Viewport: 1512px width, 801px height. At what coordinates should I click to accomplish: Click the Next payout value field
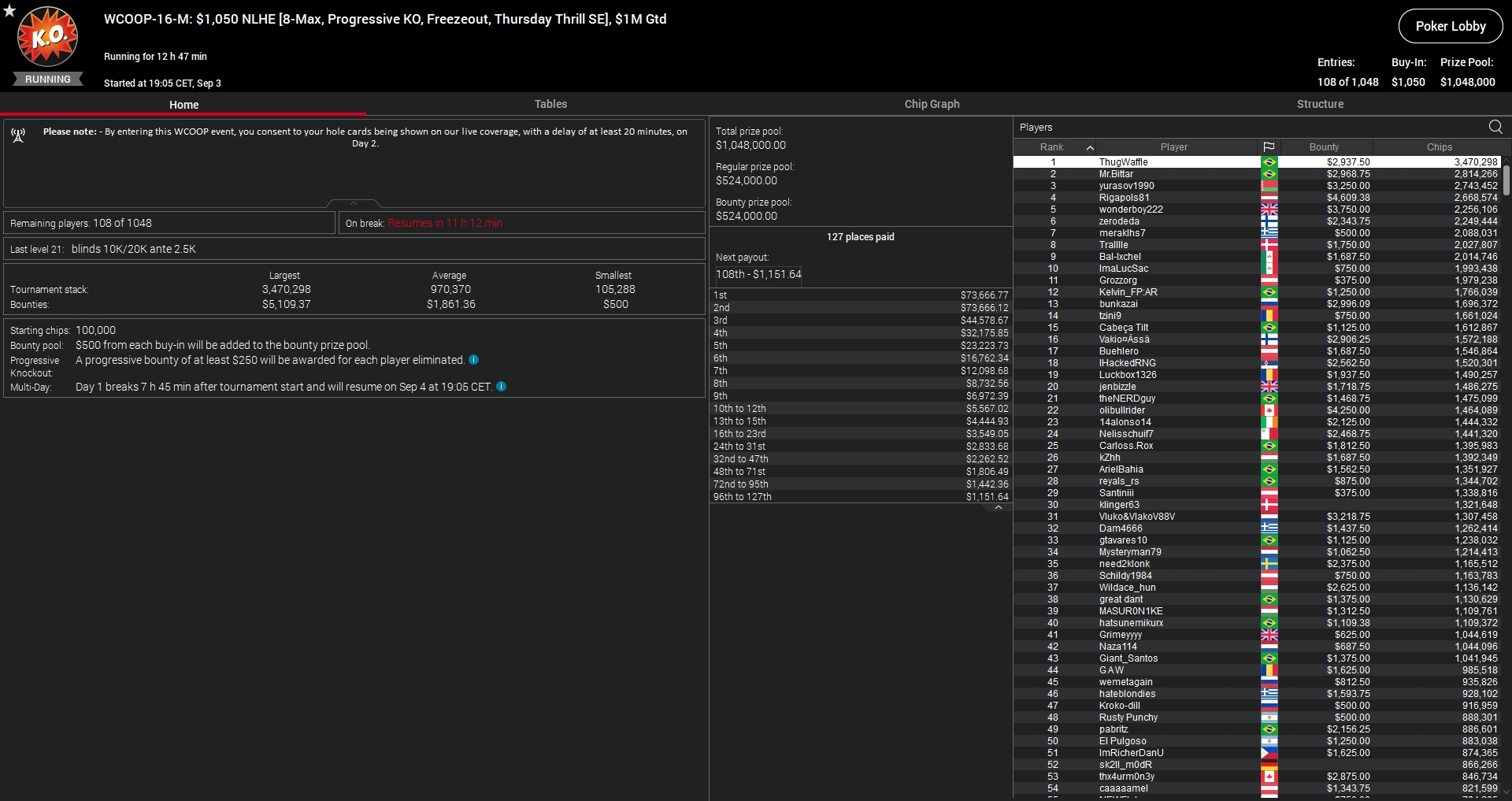click(758, 274)
